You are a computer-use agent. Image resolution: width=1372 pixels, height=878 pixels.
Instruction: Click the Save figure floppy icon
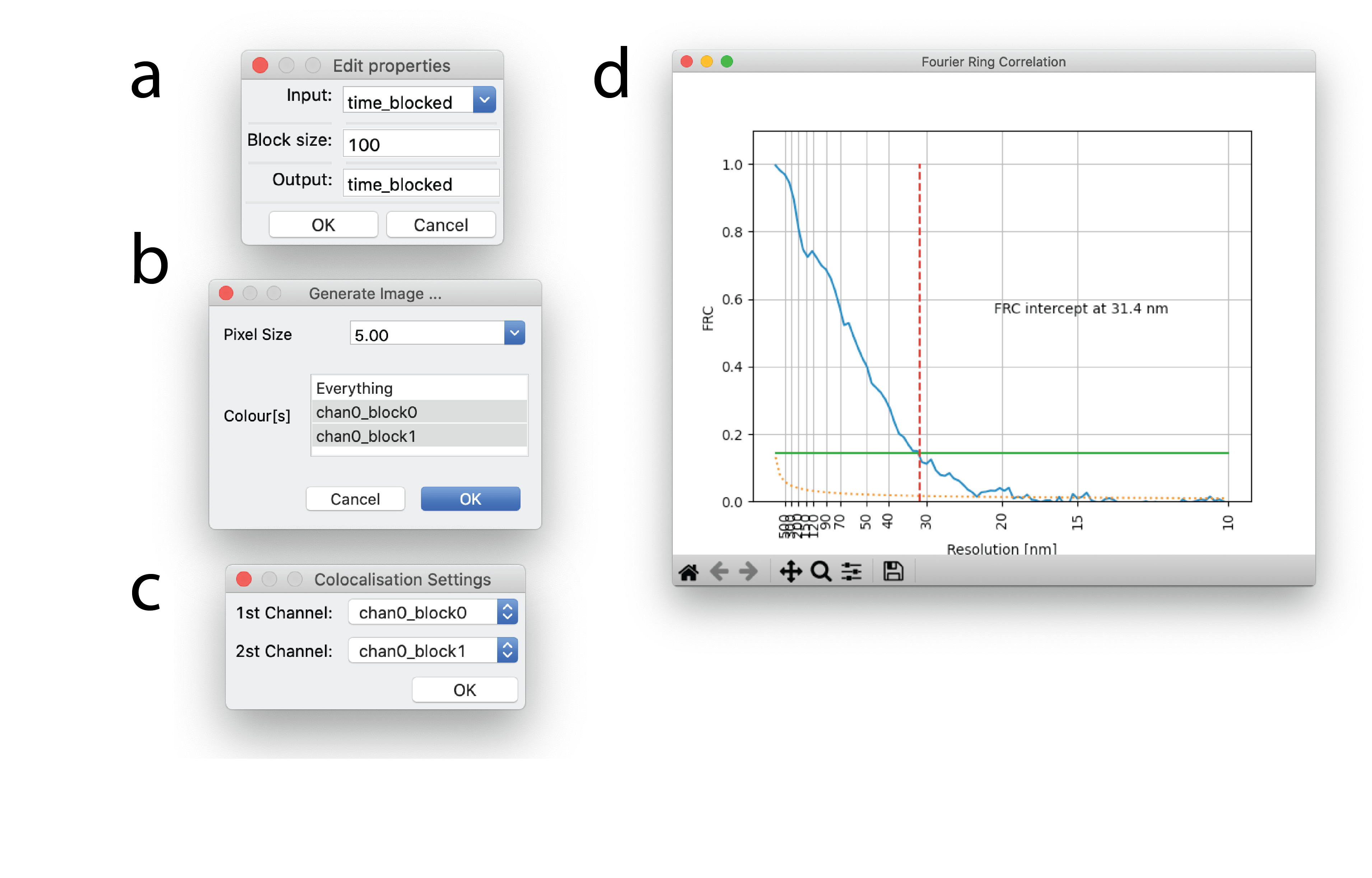point(893,571)
